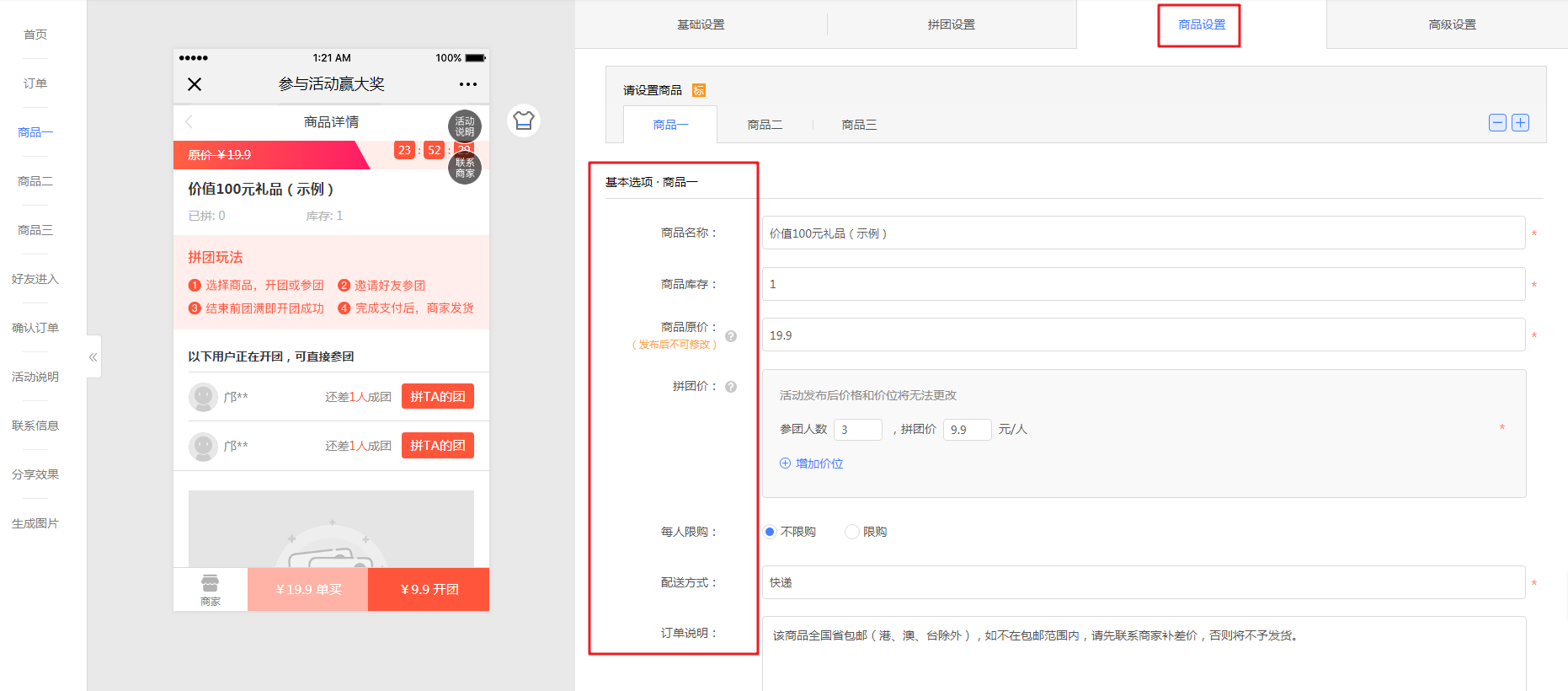Show help tooltip for 商品原价

pyautogui.click(x=731, y=336)
